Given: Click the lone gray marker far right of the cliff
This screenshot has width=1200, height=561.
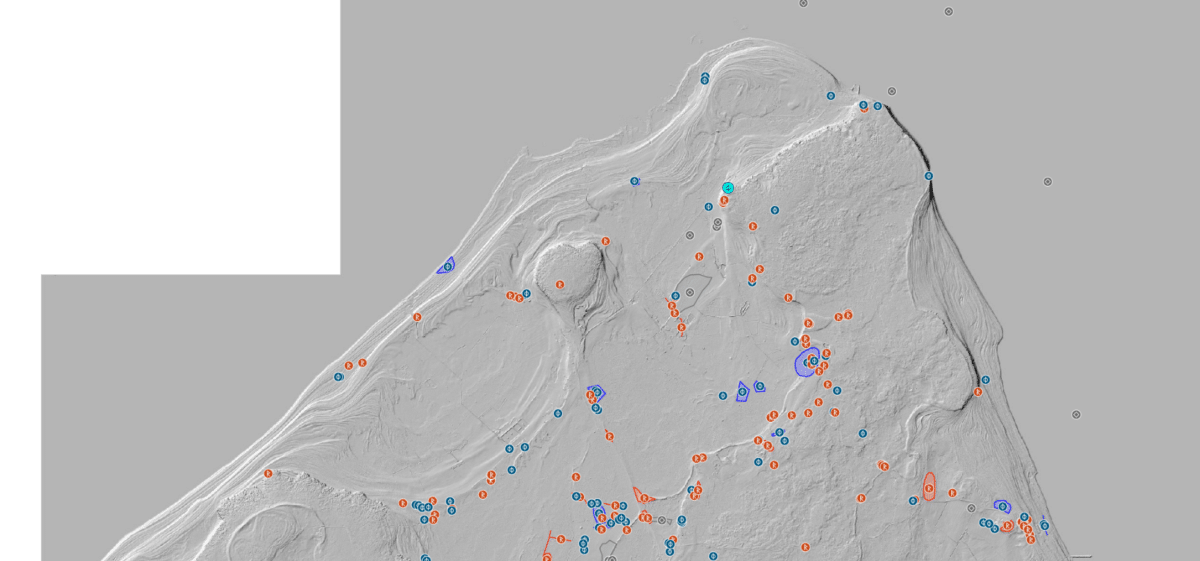Looking at the screenshot, I should (1047, 182).
